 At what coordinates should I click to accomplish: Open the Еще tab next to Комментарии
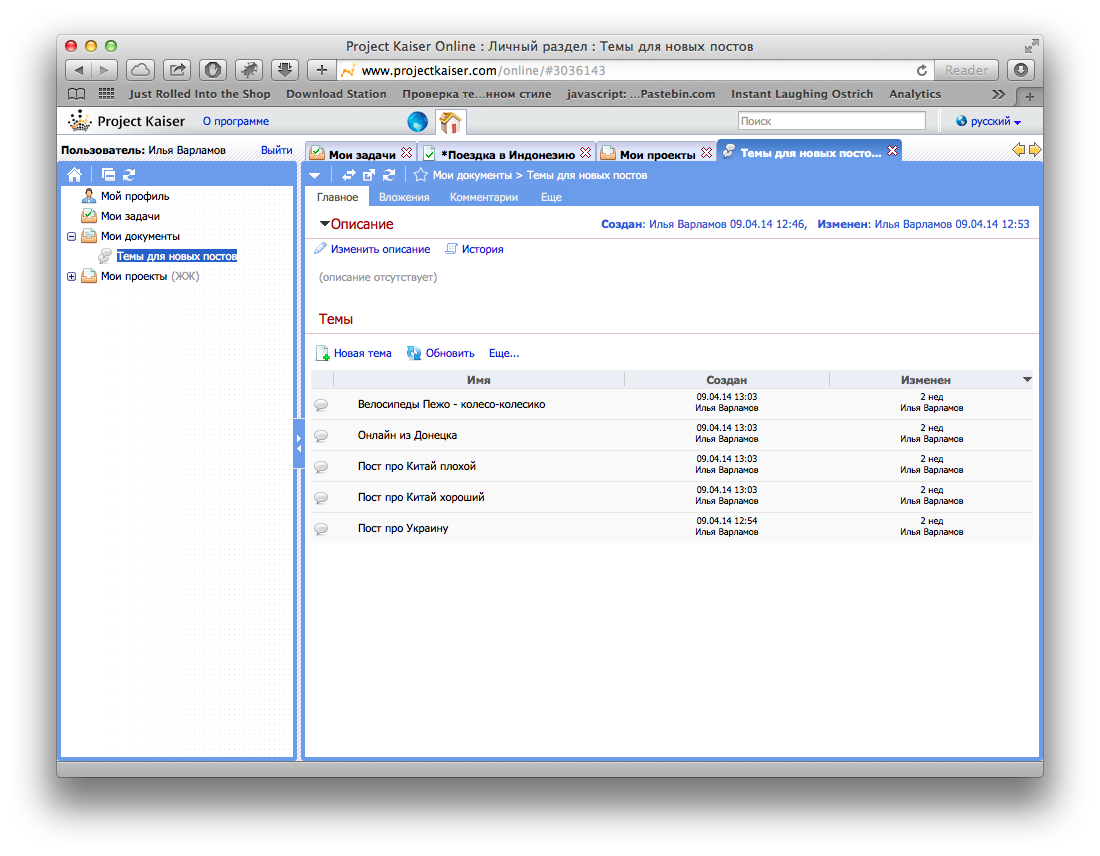[551, 197]
